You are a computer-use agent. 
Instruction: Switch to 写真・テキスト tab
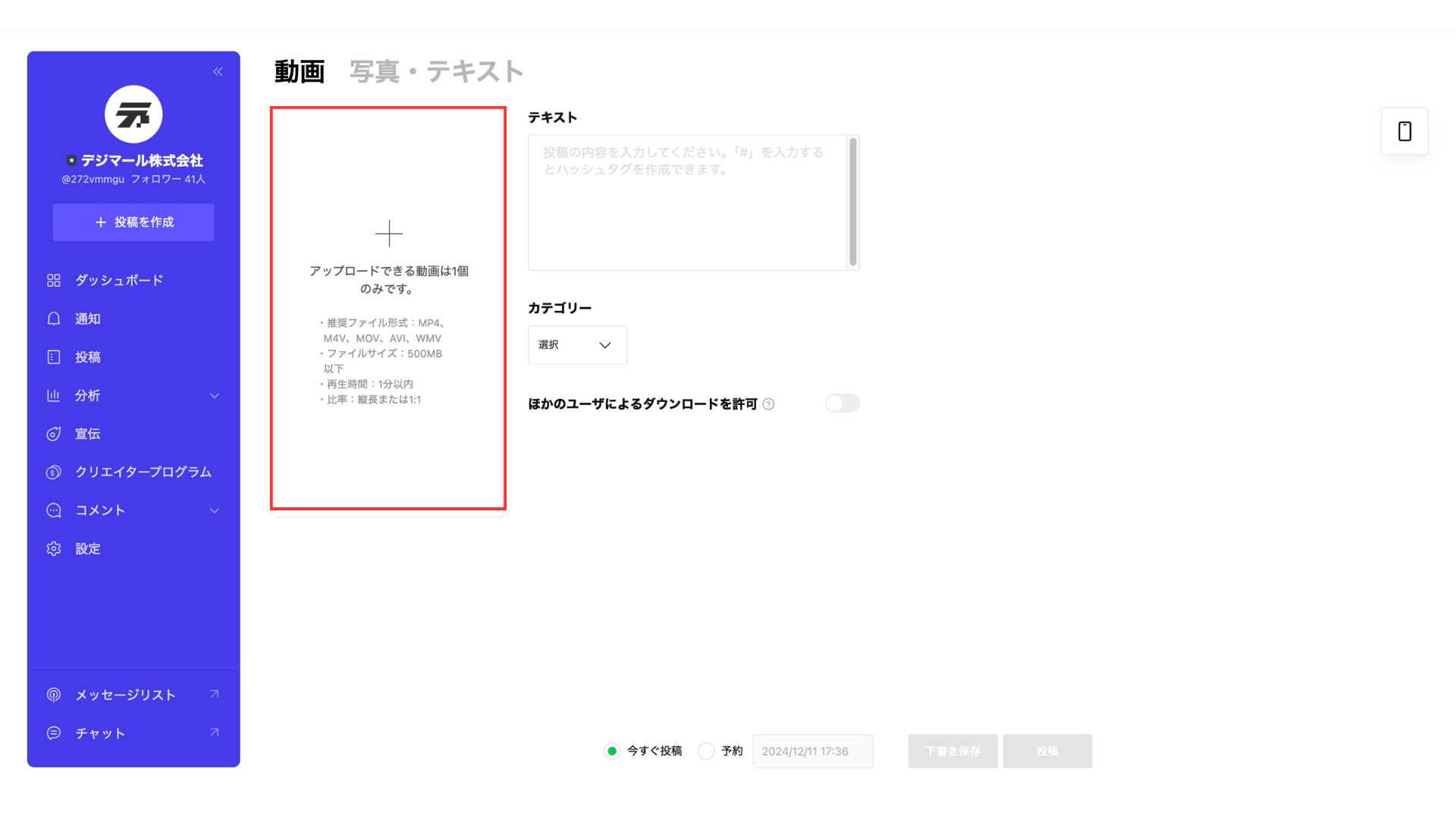[436, 71]
